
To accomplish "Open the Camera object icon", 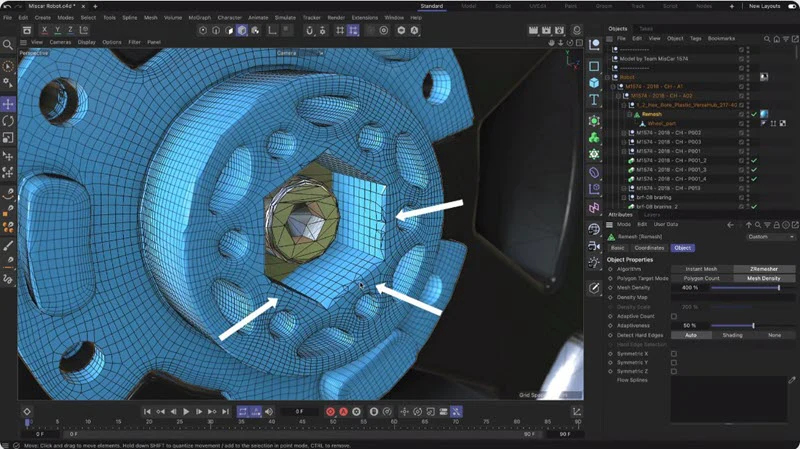I will (594, 246).
